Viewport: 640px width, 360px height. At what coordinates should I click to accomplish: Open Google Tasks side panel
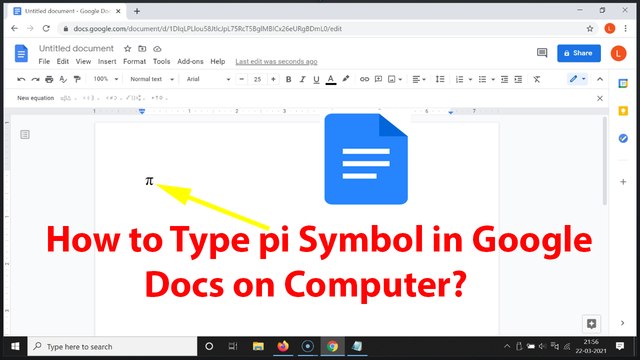click(x=623, y=138)
